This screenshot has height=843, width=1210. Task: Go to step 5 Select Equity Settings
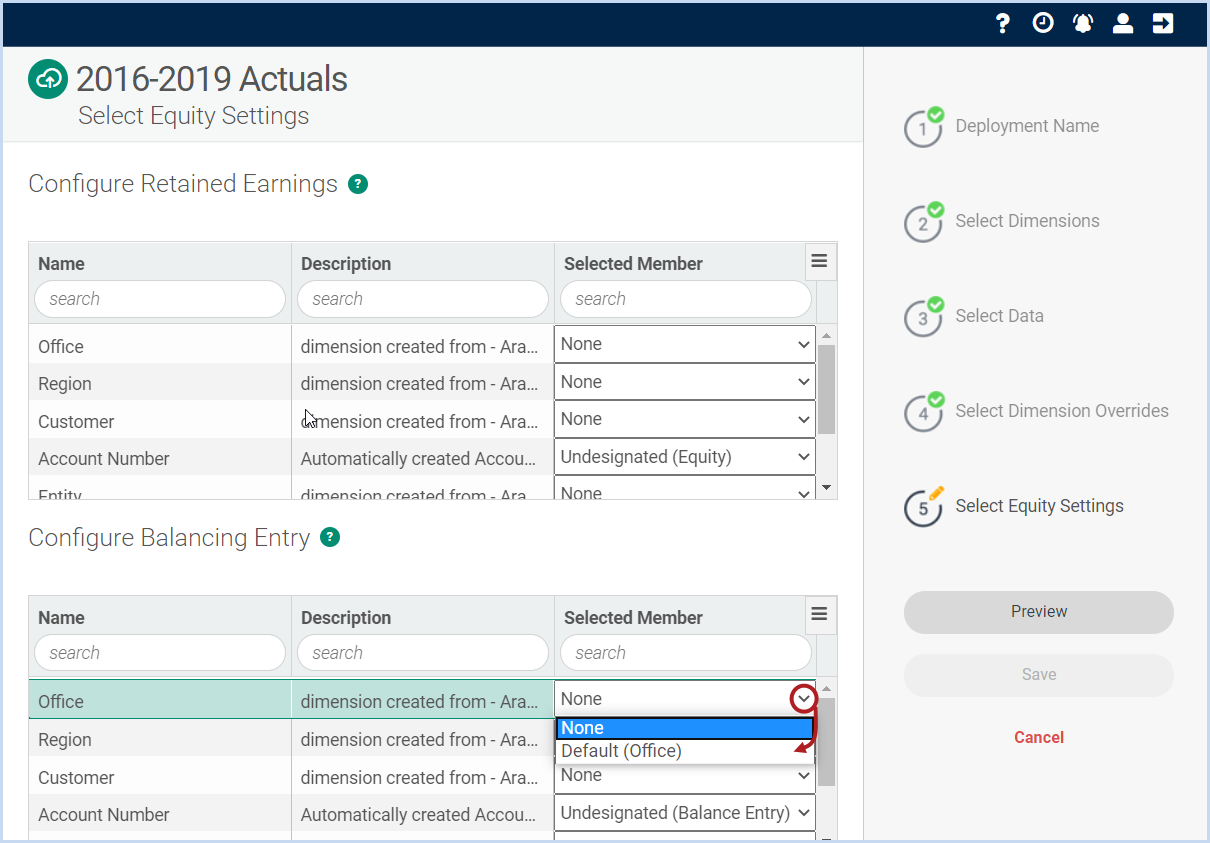click(x=1015, y=507)
